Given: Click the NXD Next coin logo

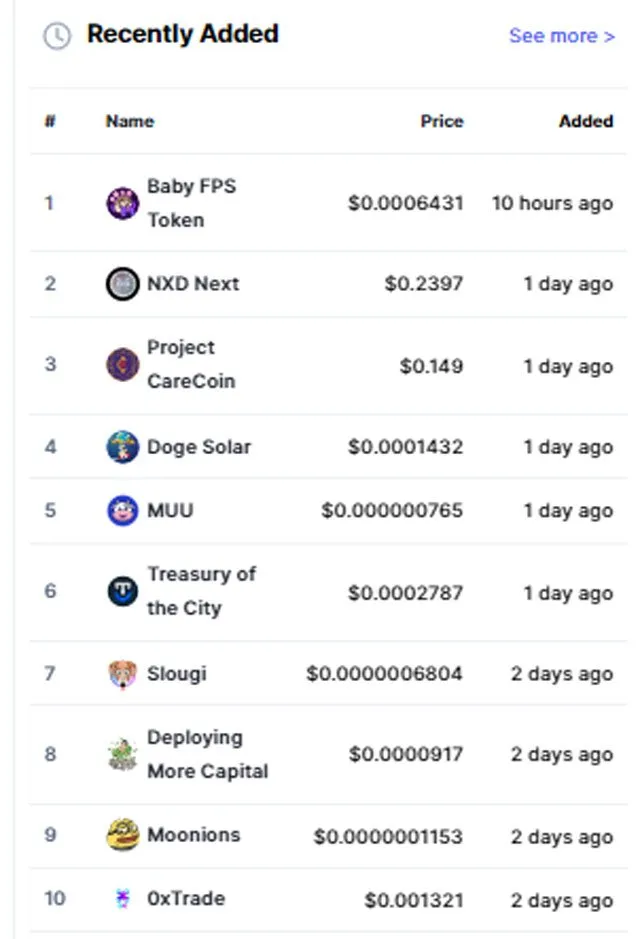Looking at the screenshot, I should coord(123,283).
